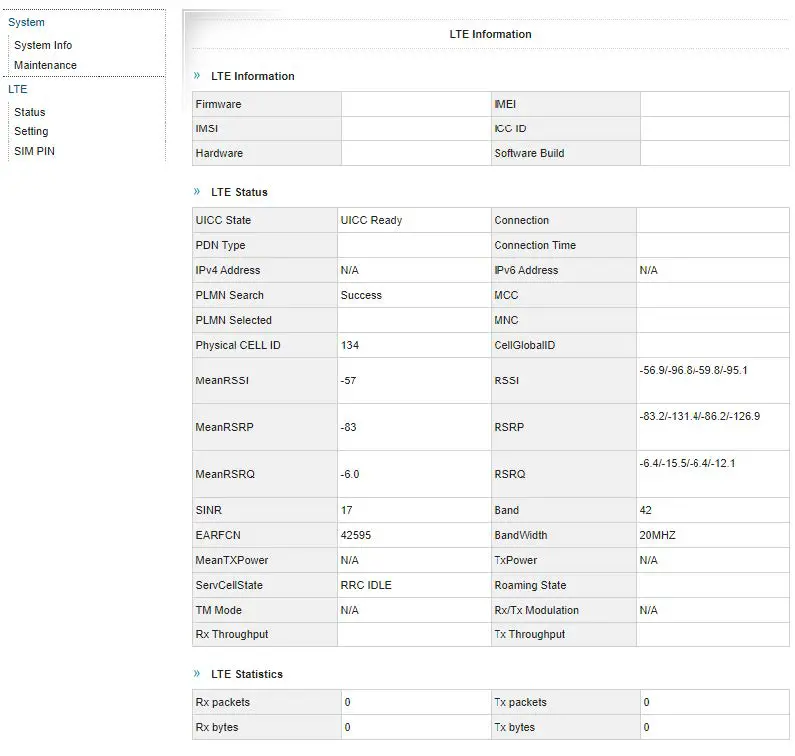Click the EARFCN value 42595
This screenshot has width=795, height=756.
click(356, 535)
